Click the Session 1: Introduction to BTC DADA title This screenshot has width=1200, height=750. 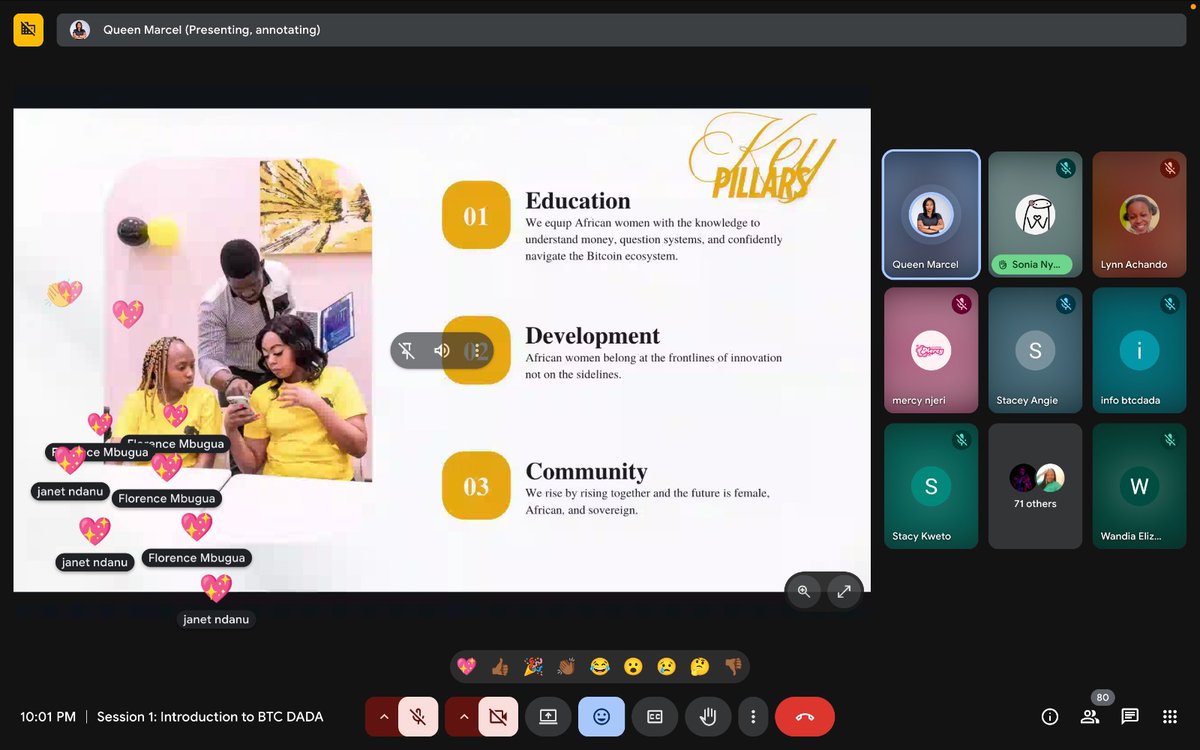point(210,716)
